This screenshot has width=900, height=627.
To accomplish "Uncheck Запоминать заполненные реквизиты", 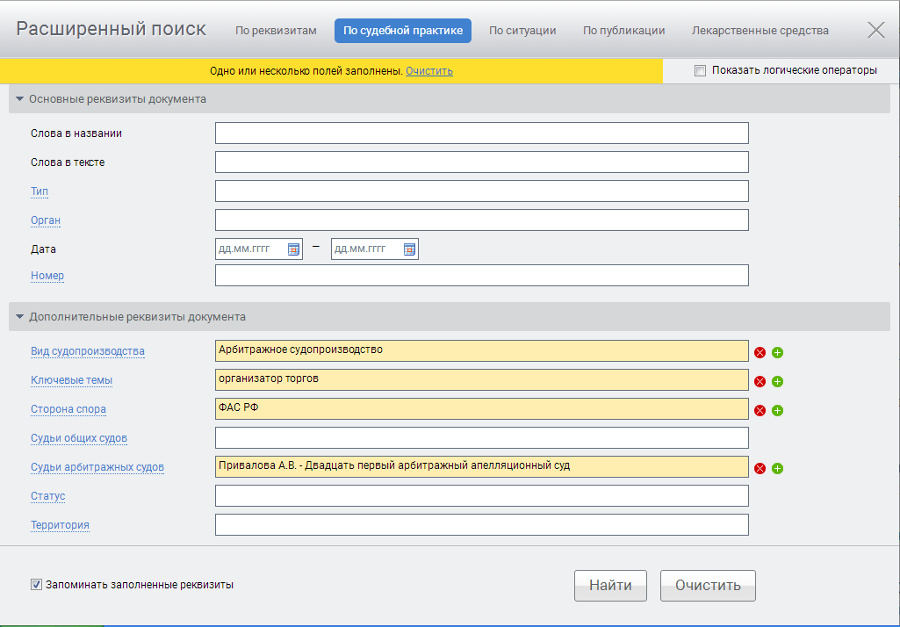I will point(37,584).
